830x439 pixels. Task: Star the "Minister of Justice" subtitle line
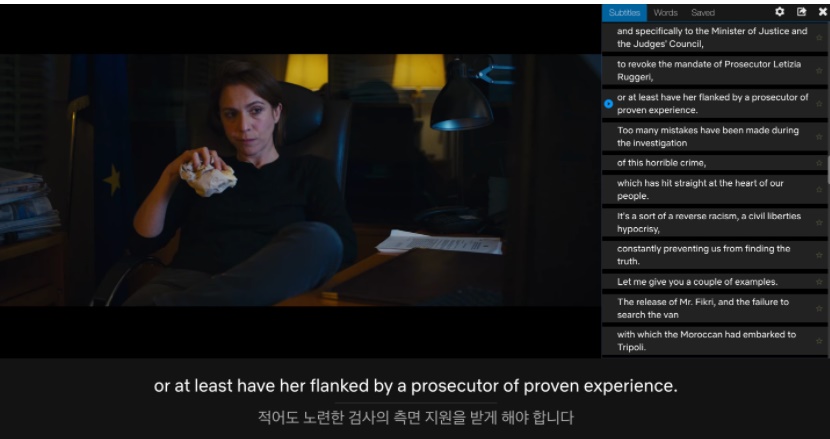pyautogui.click(x=819, y=38)
